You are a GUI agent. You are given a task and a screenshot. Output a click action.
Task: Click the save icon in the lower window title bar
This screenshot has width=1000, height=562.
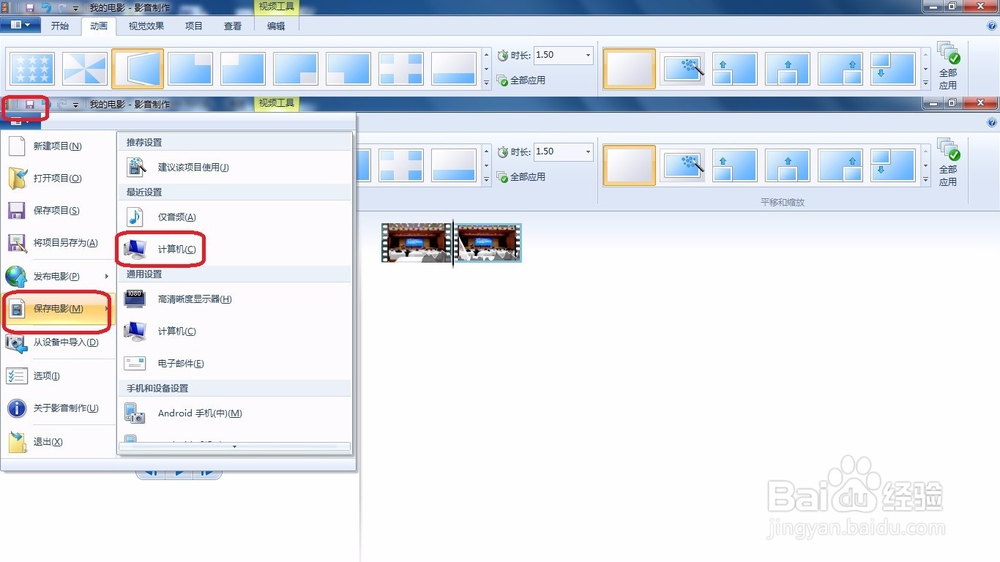click(x=29, y=104)
